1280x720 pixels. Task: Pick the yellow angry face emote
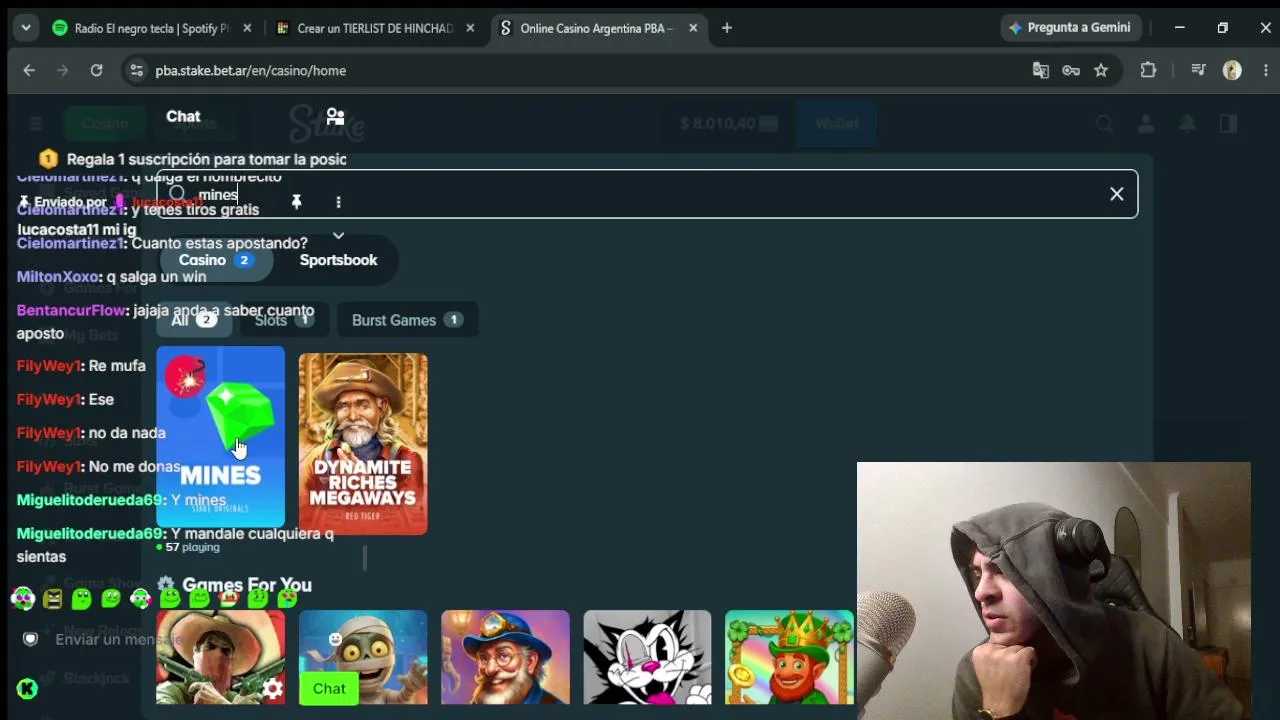[x=53, y=598]
